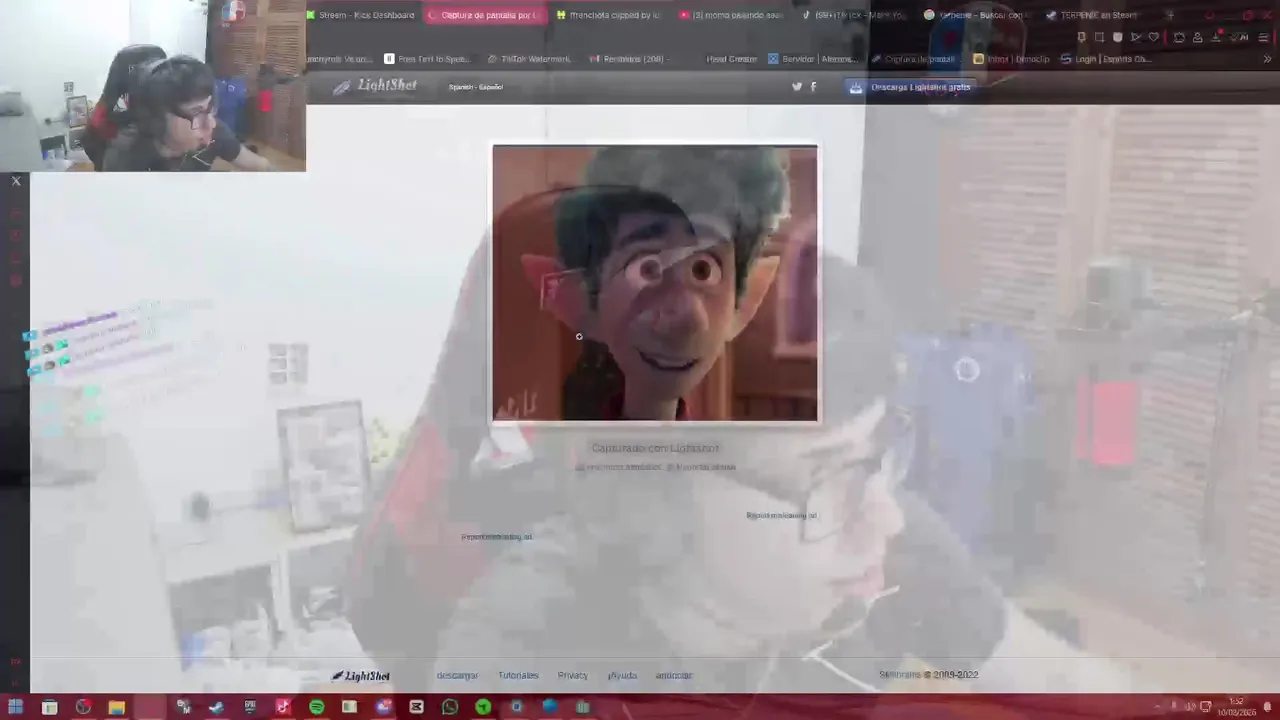Click the Windows Start button
This screenshot has width=1280, height=720.
click(16, 707)
